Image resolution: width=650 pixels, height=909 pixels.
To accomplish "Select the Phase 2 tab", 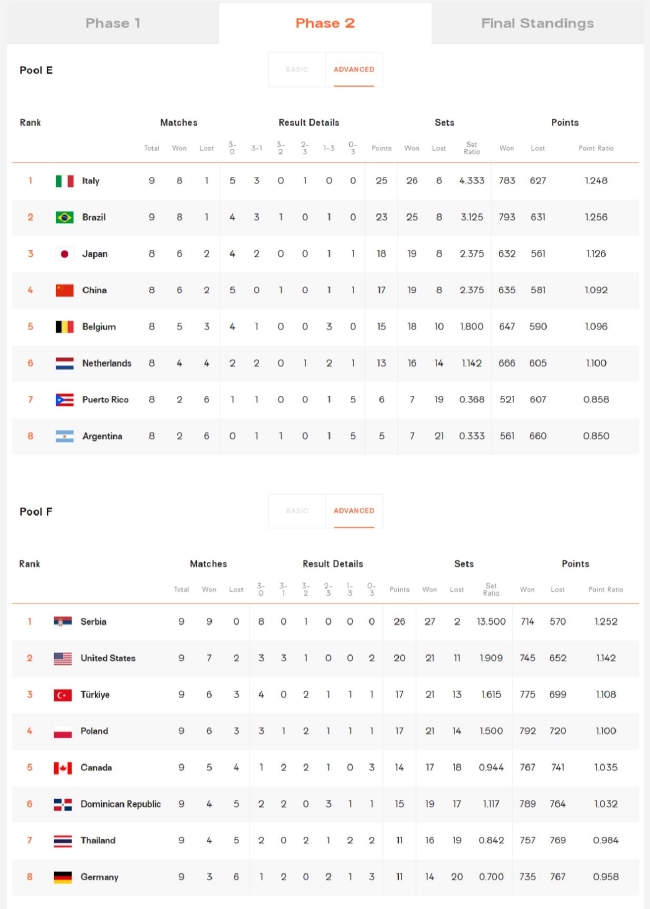I will 325,23.
